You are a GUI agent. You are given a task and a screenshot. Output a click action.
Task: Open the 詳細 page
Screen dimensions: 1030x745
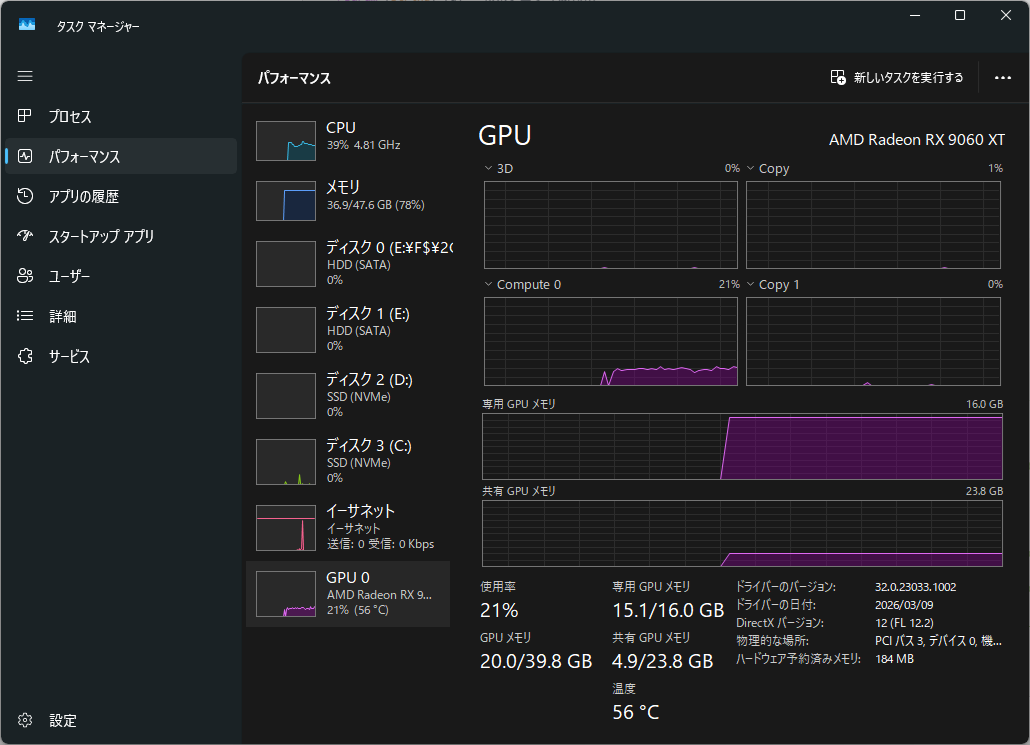[x=121, y=316]
